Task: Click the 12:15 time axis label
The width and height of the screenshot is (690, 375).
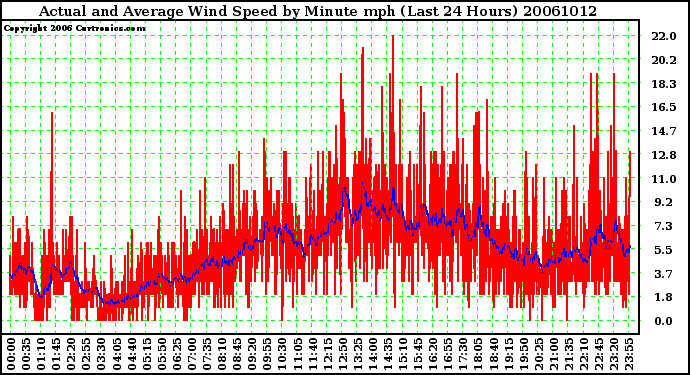Action: [x=327, y=354]
